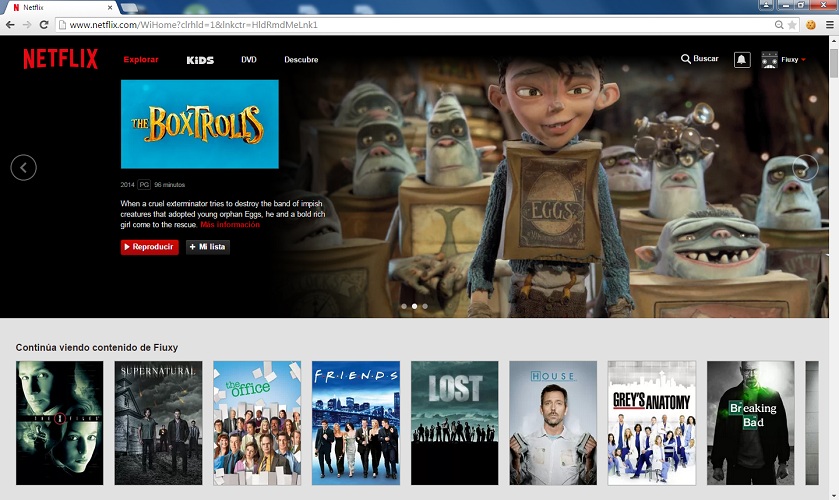The width and height of the screenshot is (839, 500).
Task: Expand the Fiuxy profile dropdown arrow
Action: pyautogui.click(x=804, y=60)
